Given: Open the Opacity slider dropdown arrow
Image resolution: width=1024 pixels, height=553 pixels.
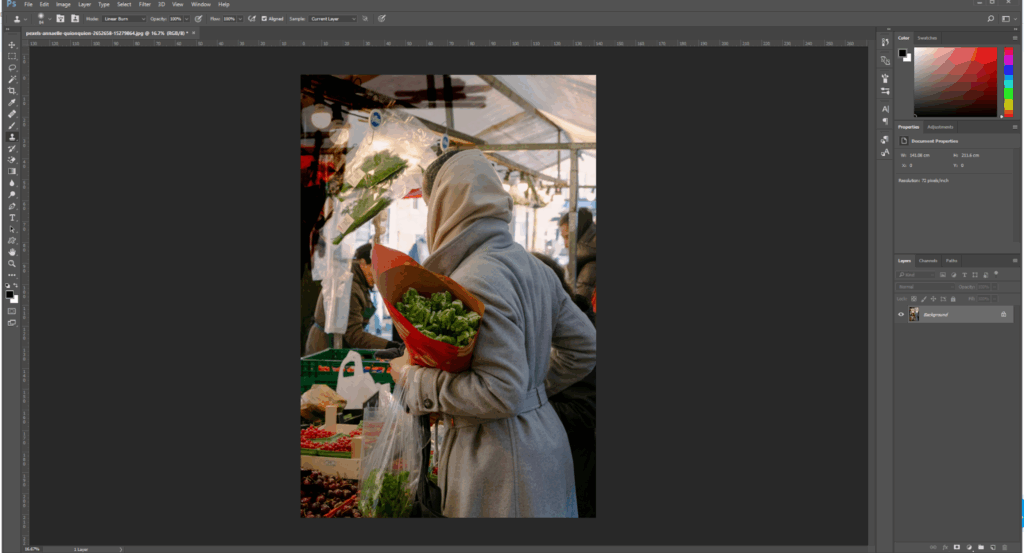Looking at the screenshot, I should pyautogui.click(x=187, y=19).
